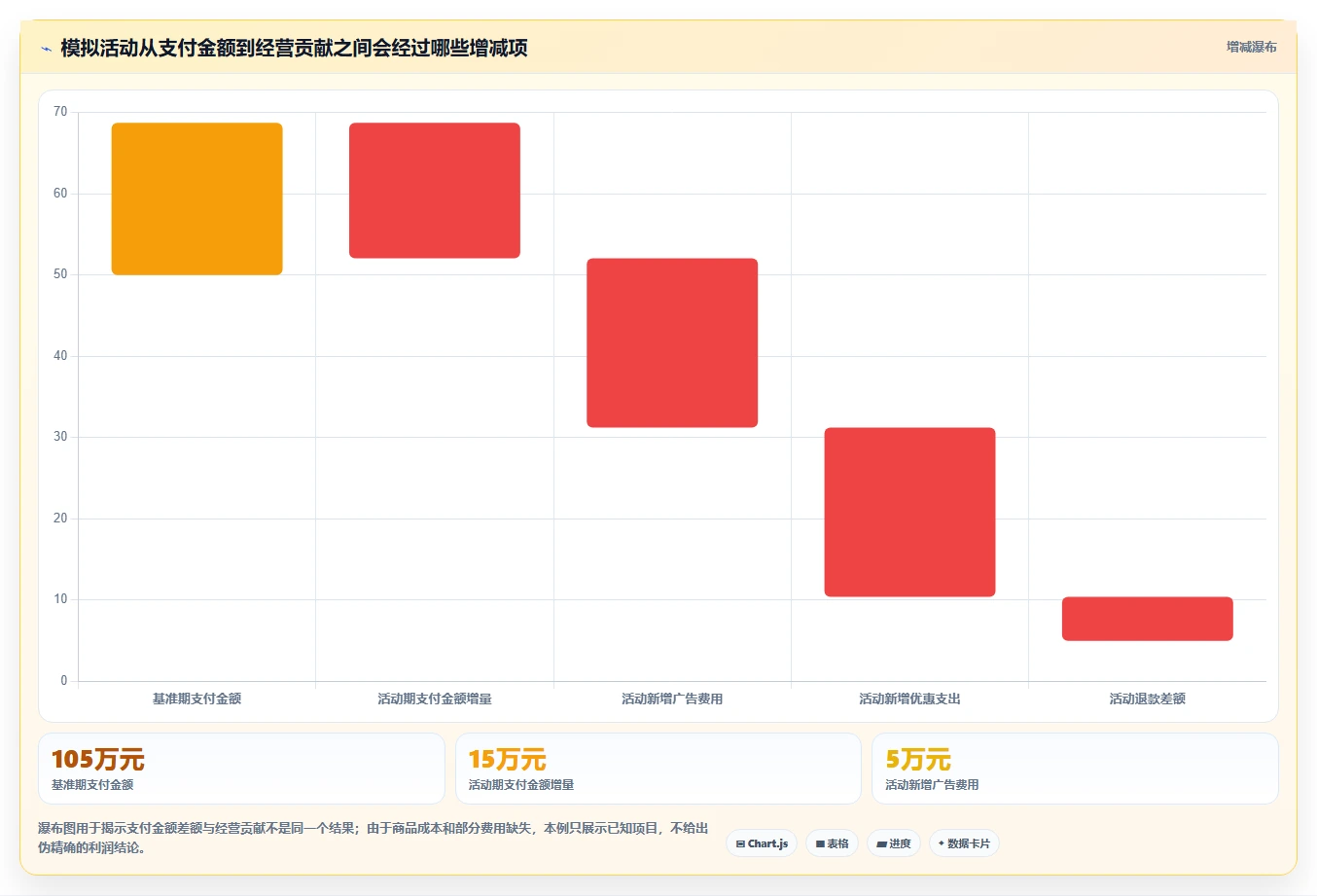Click x-axis label 活动新增优惠支出
The image size is (1317, 896).
tap(909, 699)
